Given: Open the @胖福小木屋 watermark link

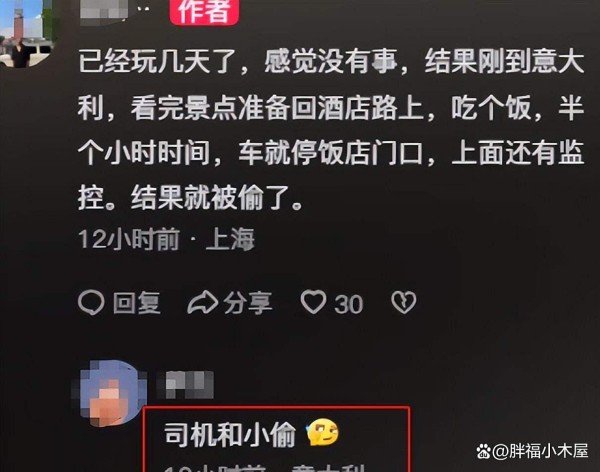Looking at the screenshot, I should pyautogui.click(x=540, y=451).
